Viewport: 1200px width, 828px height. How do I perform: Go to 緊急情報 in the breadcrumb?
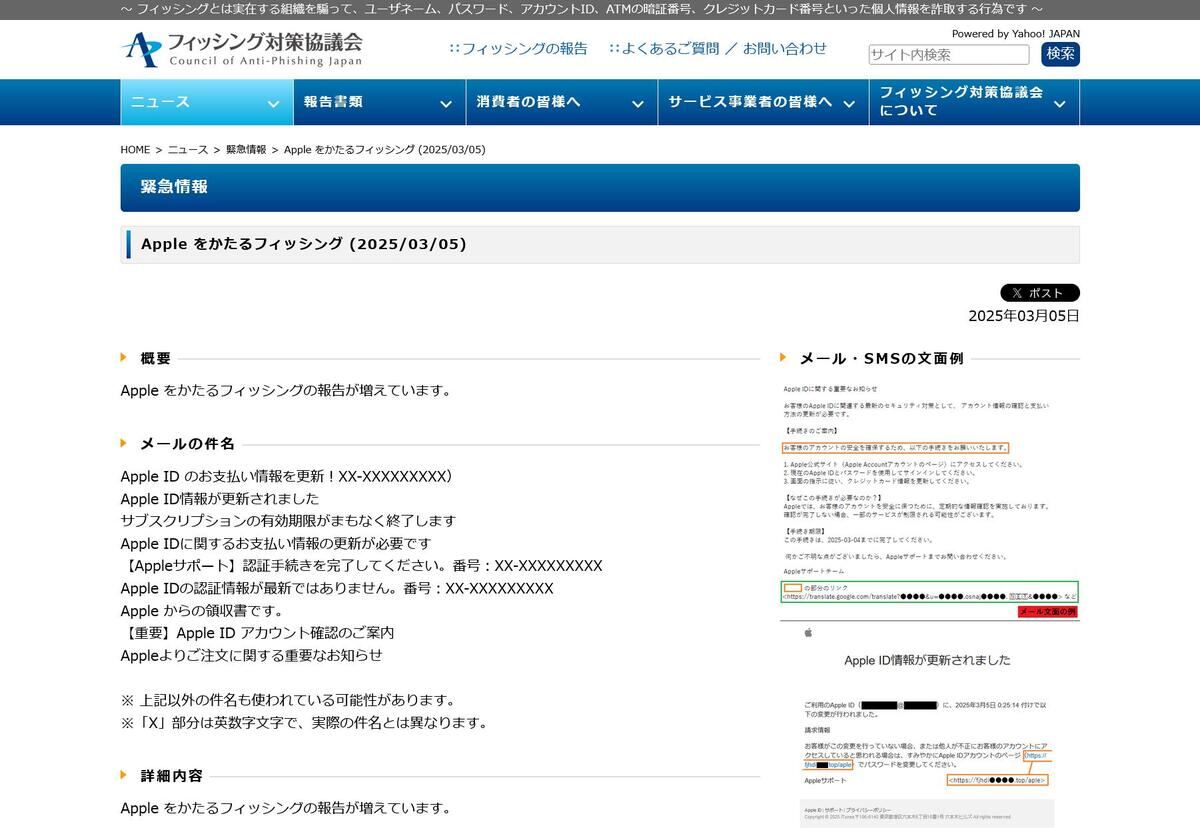(x=246, y=150)
